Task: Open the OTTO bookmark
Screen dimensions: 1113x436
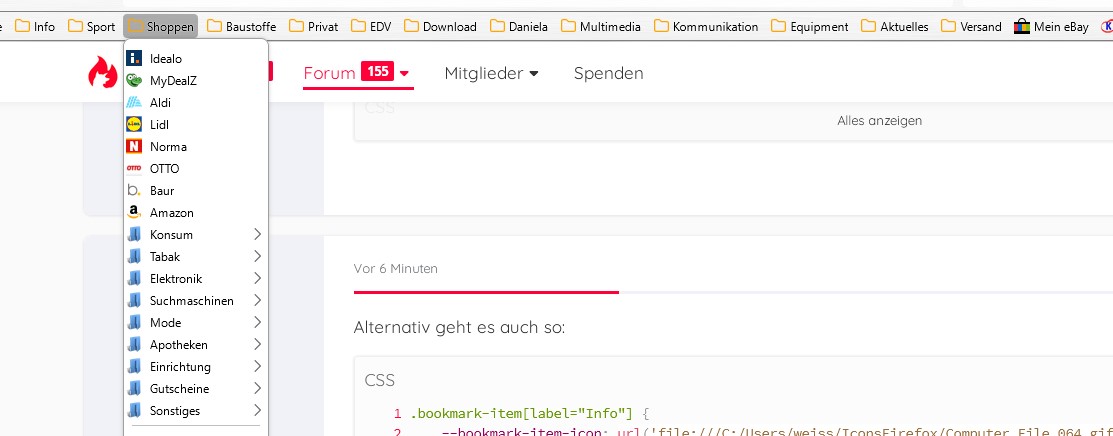Action: (164, 169)
